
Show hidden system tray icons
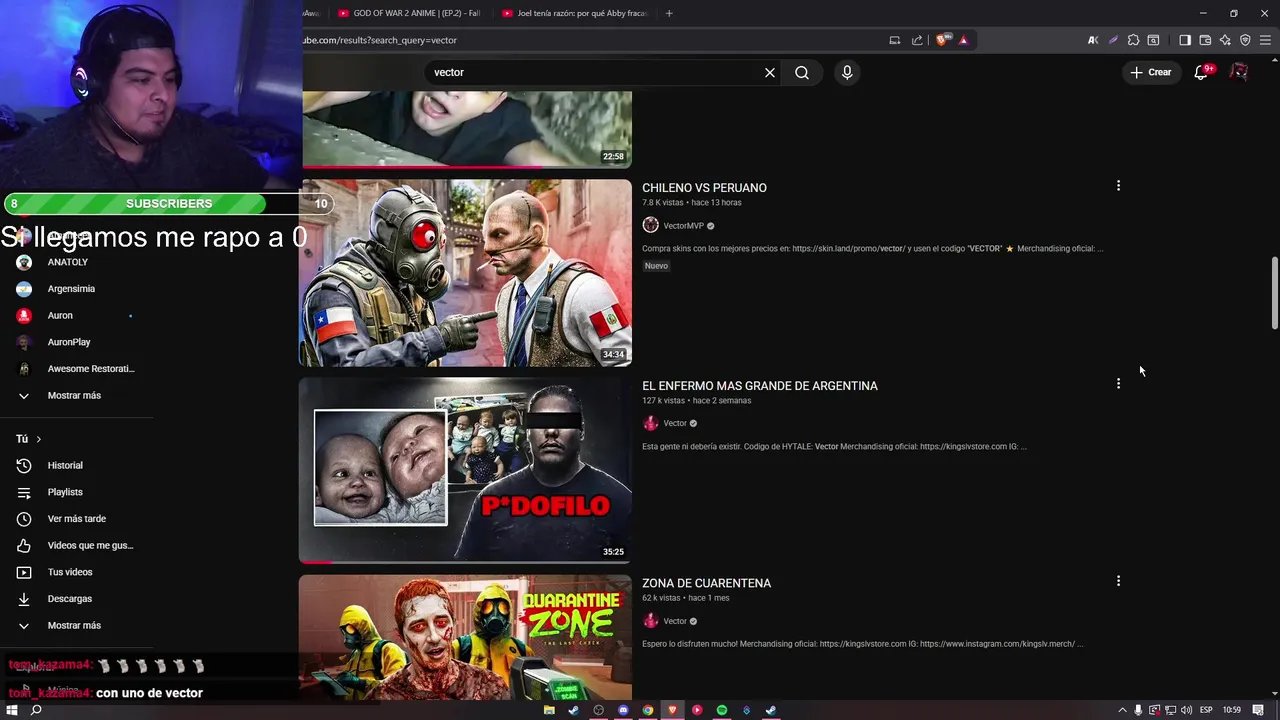coord(1122,710)
